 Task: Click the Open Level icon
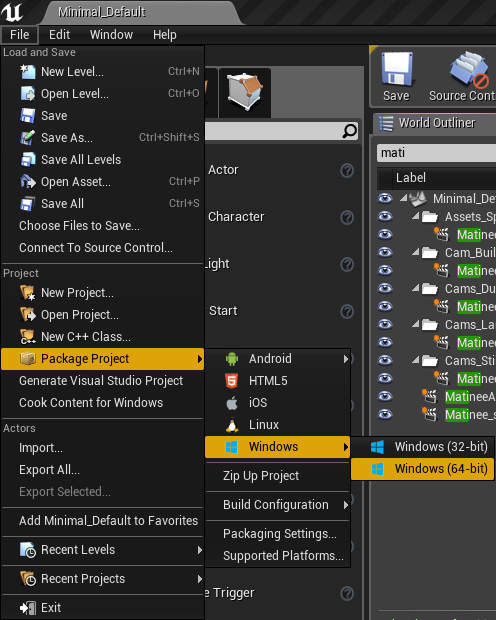(28, 94)
